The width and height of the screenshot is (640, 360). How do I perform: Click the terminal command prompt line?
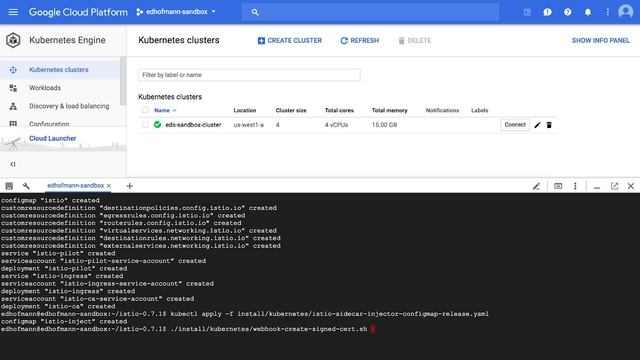(188, 329)
